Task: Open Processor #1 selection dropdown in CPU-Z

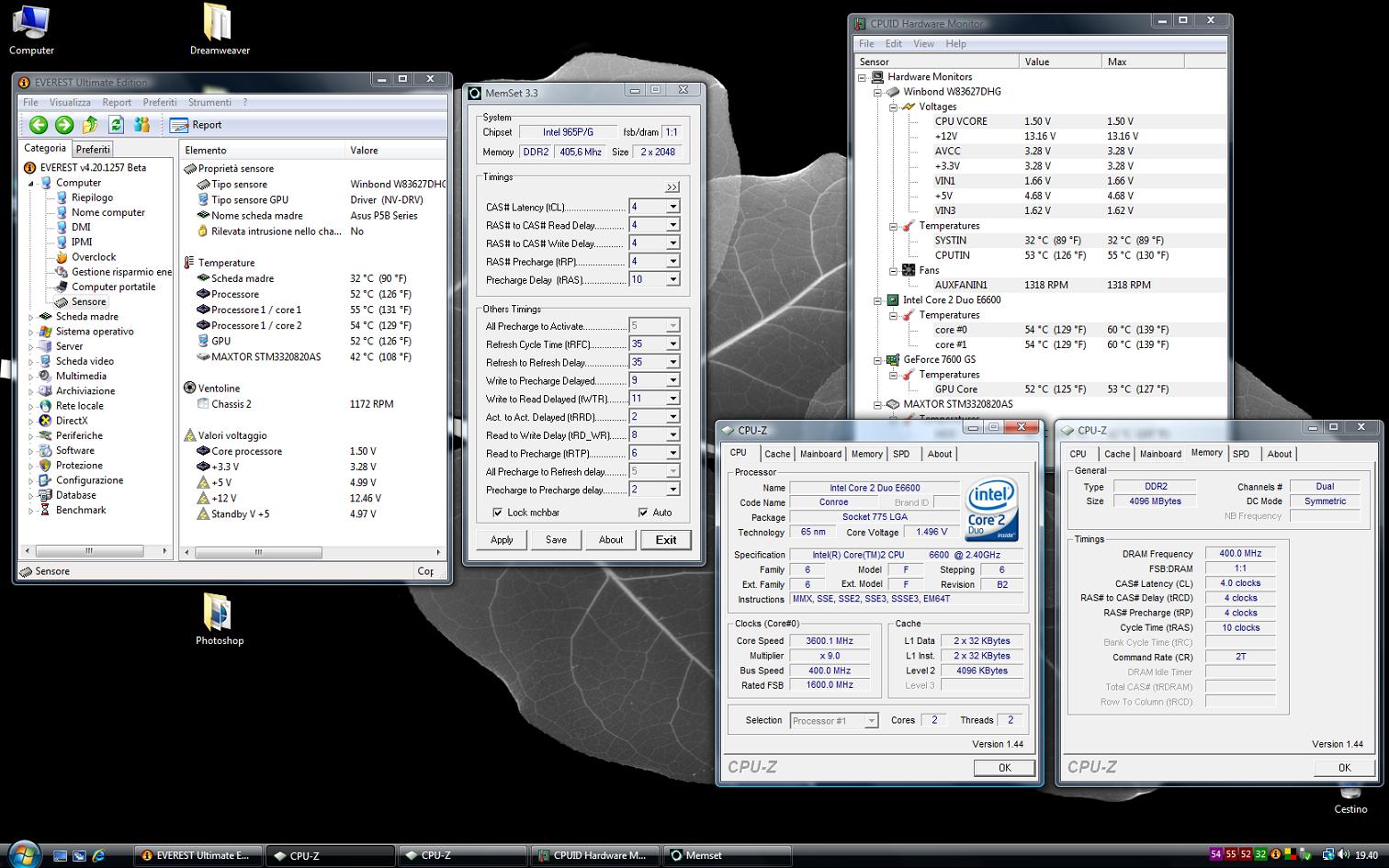Action: pyautogui.click(x=871, y=721)
